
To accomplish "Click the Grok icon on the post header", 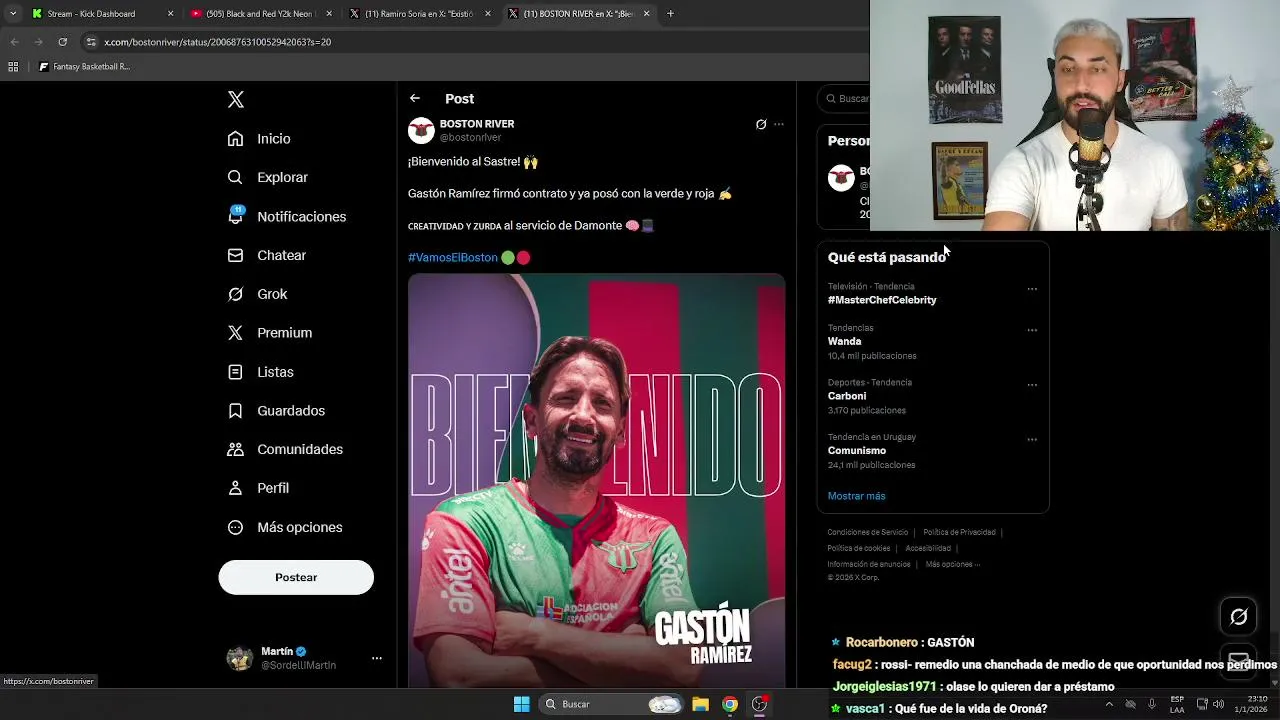I will click(x=761, y=125).
